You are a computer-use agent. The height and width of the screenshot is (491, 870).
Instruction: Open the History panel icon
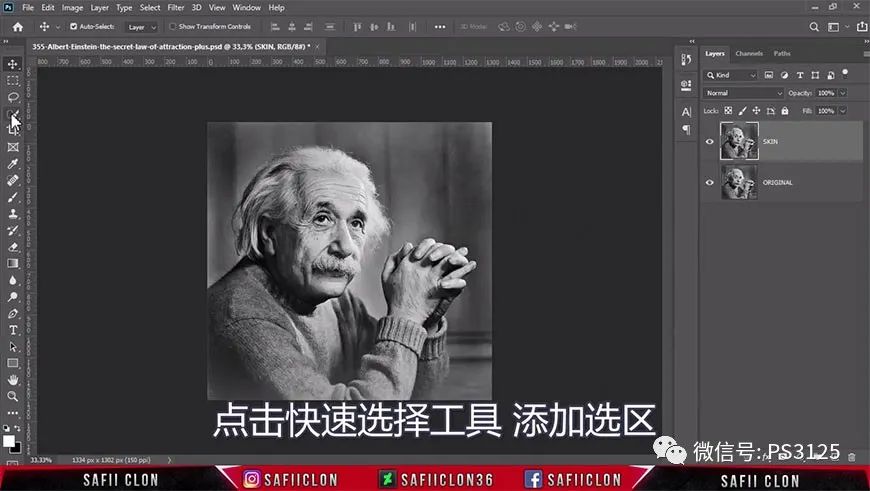point(686,60)
